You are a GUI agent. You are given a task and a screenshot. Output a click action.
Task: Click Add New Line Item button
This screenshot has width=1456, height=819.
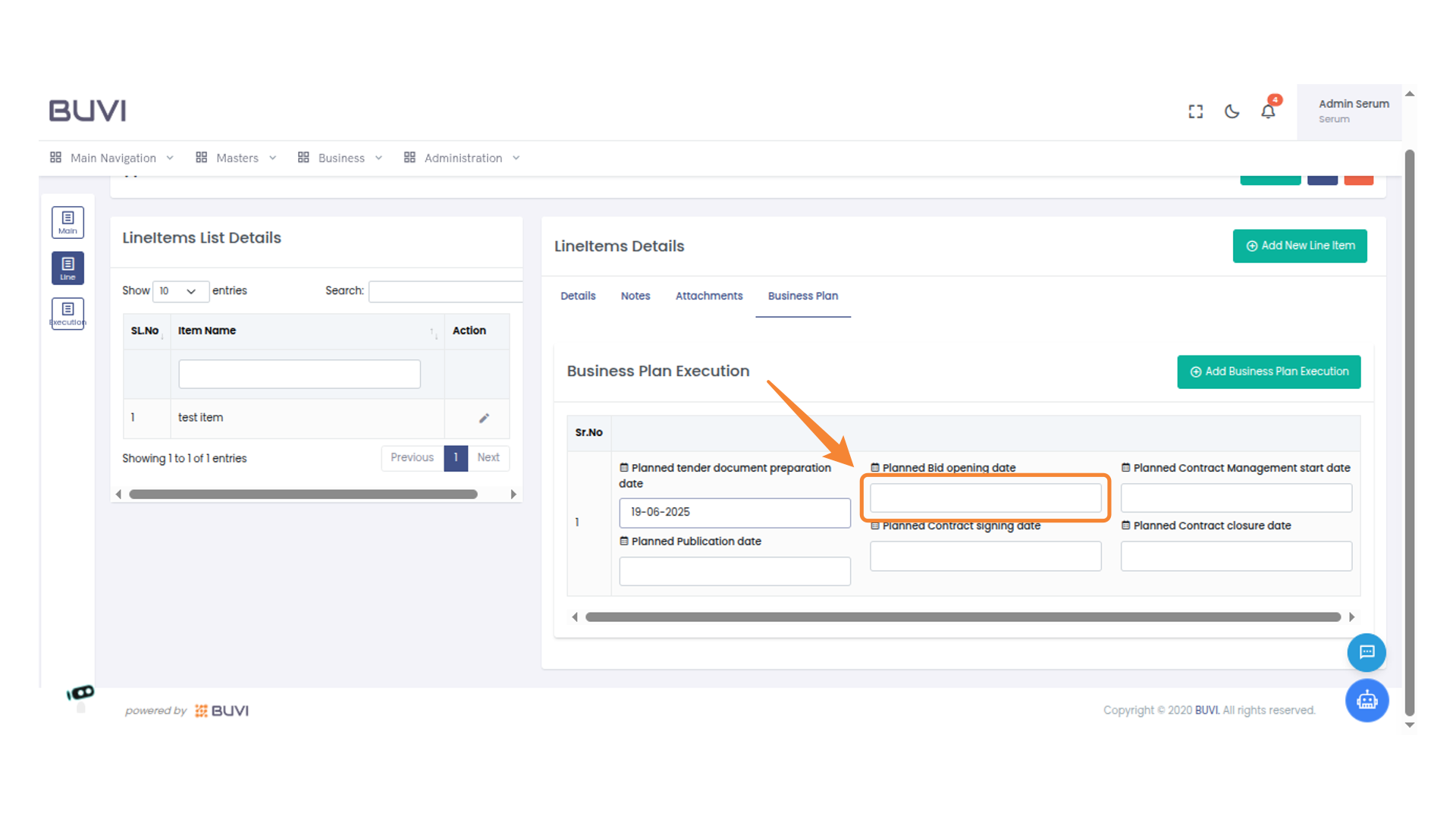pos(1299,246)
